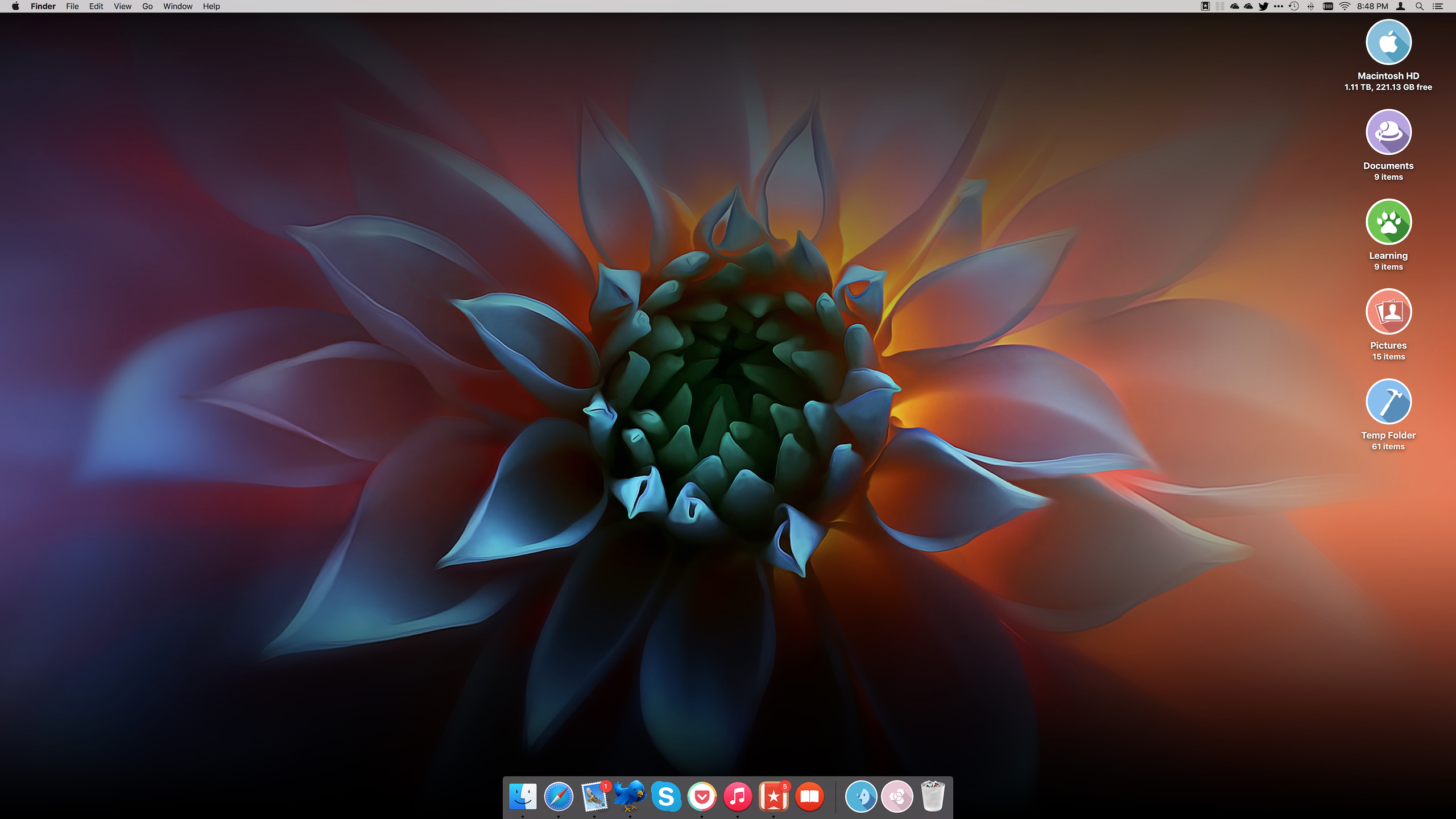
Task: Open Safari from the dock
Action: click(x=559, y=796)
